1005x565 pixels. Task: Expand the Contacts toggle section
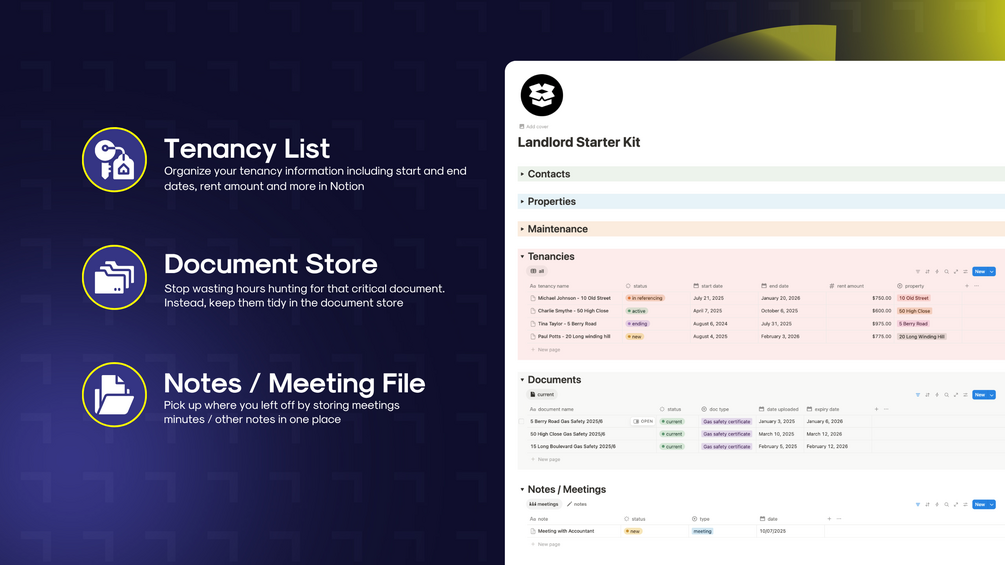tap(522, 174)
